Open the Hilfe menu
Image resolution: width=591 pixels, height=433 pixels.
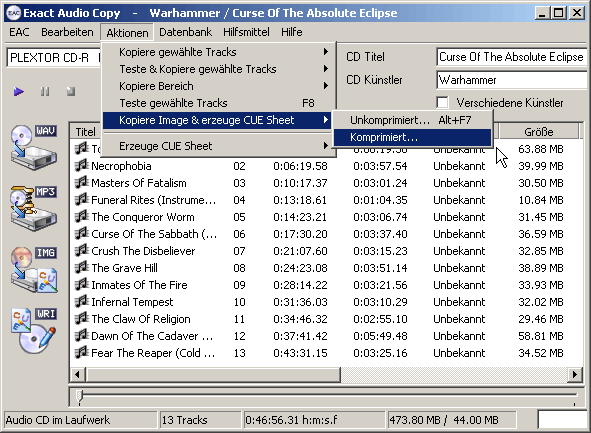tap(291, 32)
